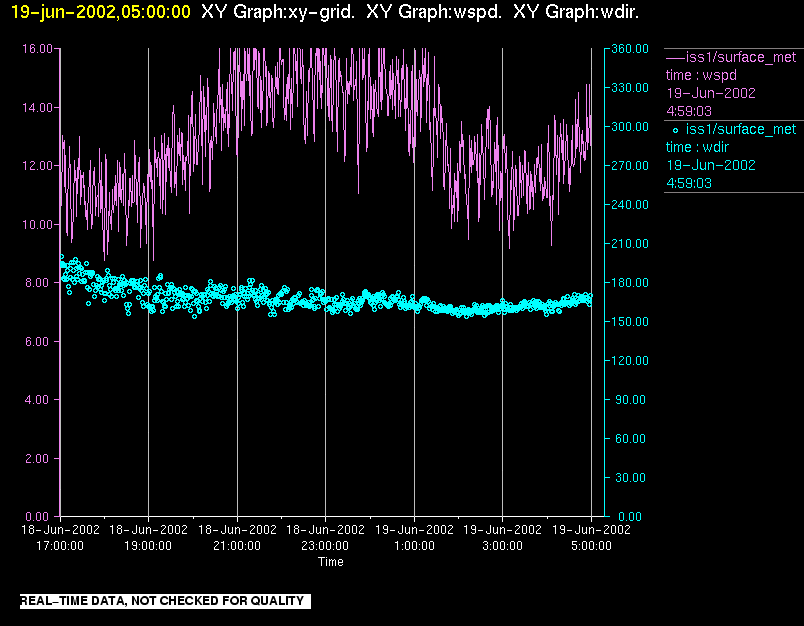Click the REAL-TIME DATA quality notice banner
The image size is (804, 626).
coord(163,601)
